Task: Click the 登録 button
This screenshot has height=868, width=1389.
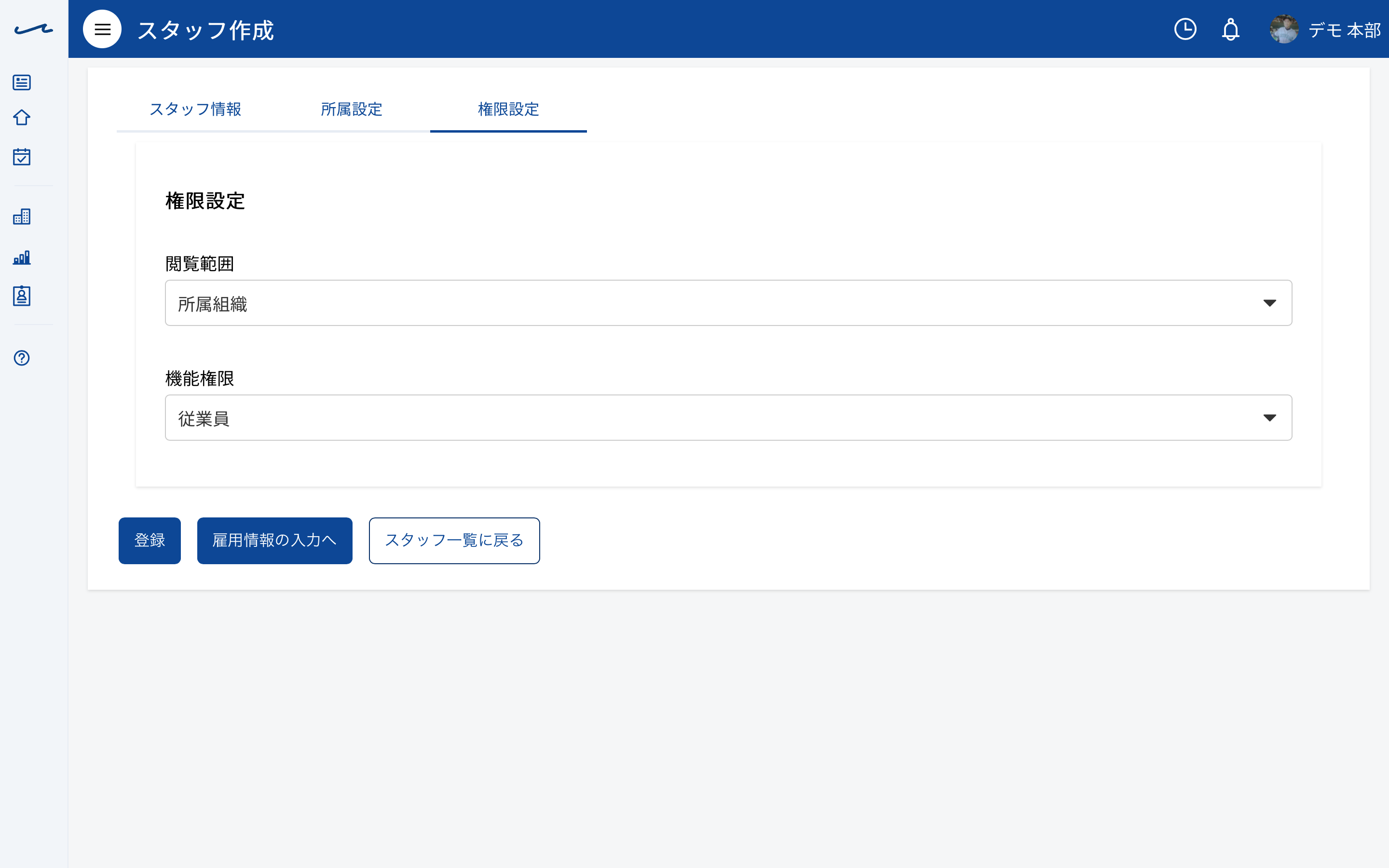Action: [x=150, y=541]
